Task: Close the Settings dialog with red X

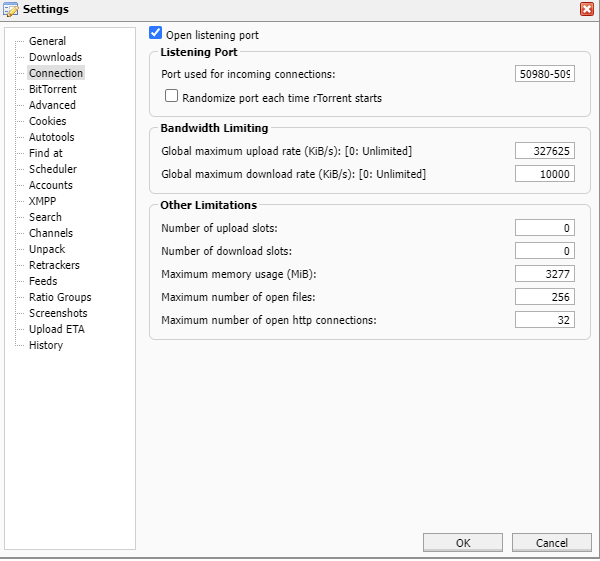Action: click(x=587, y=9)
